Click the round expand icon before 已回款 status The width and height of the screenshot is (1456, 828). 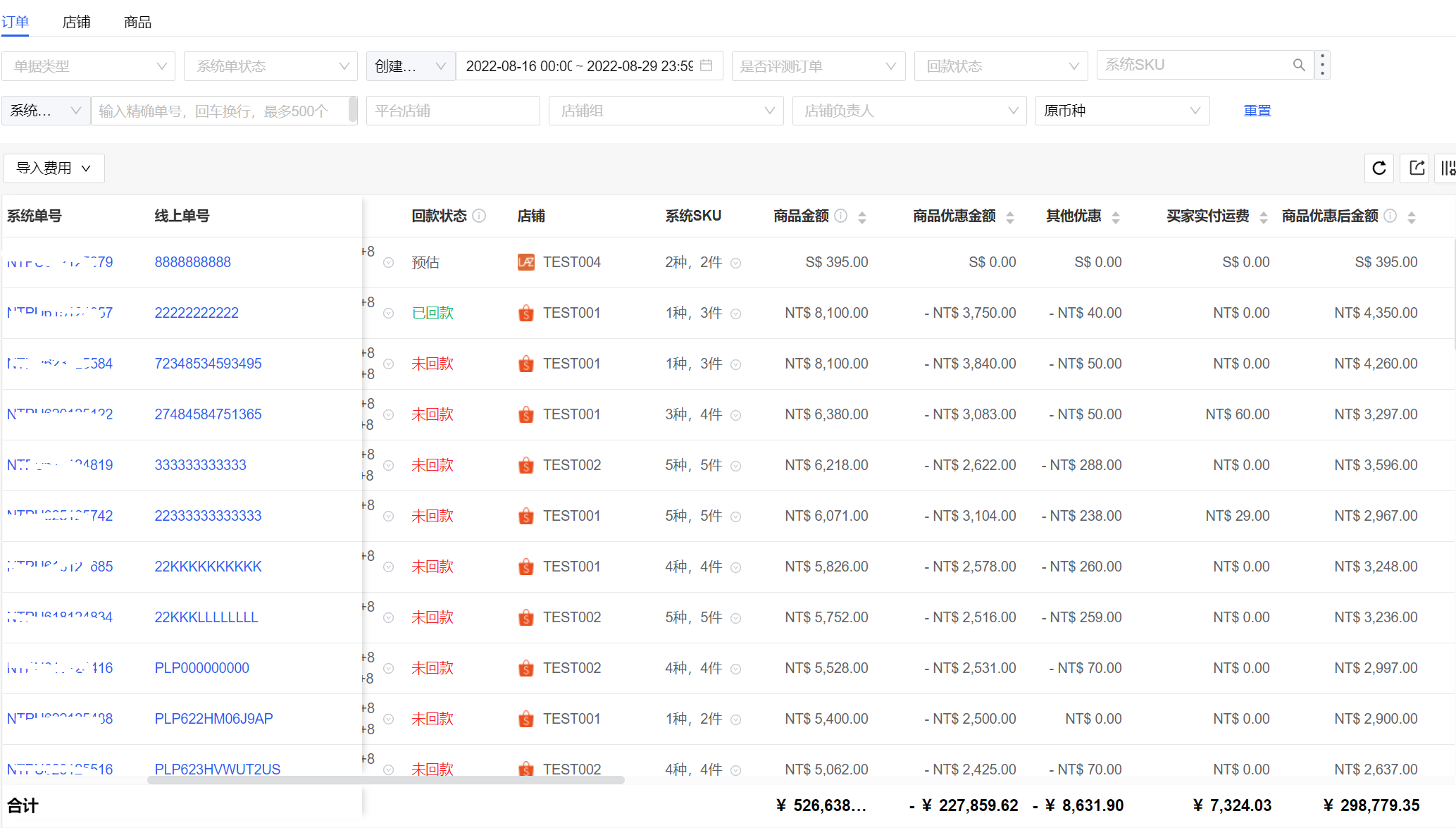point(388,313)
